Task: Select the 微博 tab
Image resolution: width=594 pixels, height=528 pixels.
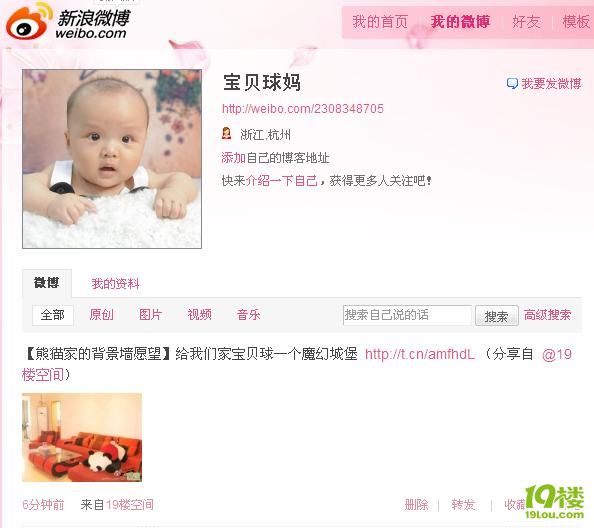Action: pos(47,283)
